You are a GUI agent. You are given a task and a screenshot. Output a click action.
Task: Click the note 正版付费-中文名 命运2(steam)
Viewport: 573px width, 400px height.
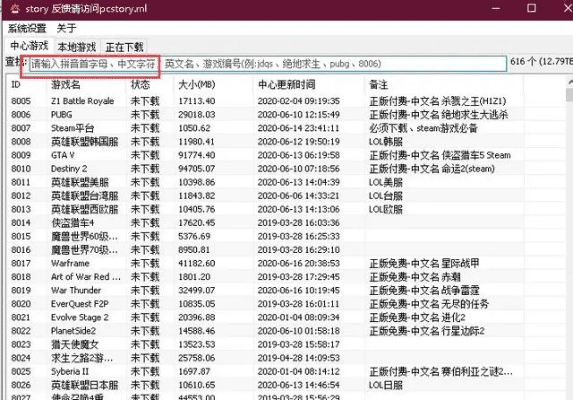point(432,169)
